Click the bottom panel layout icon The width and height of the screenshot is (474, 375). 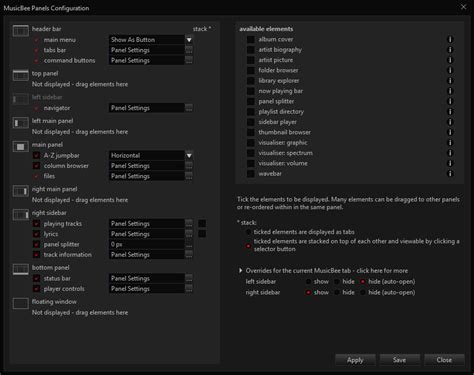point(21,269)
